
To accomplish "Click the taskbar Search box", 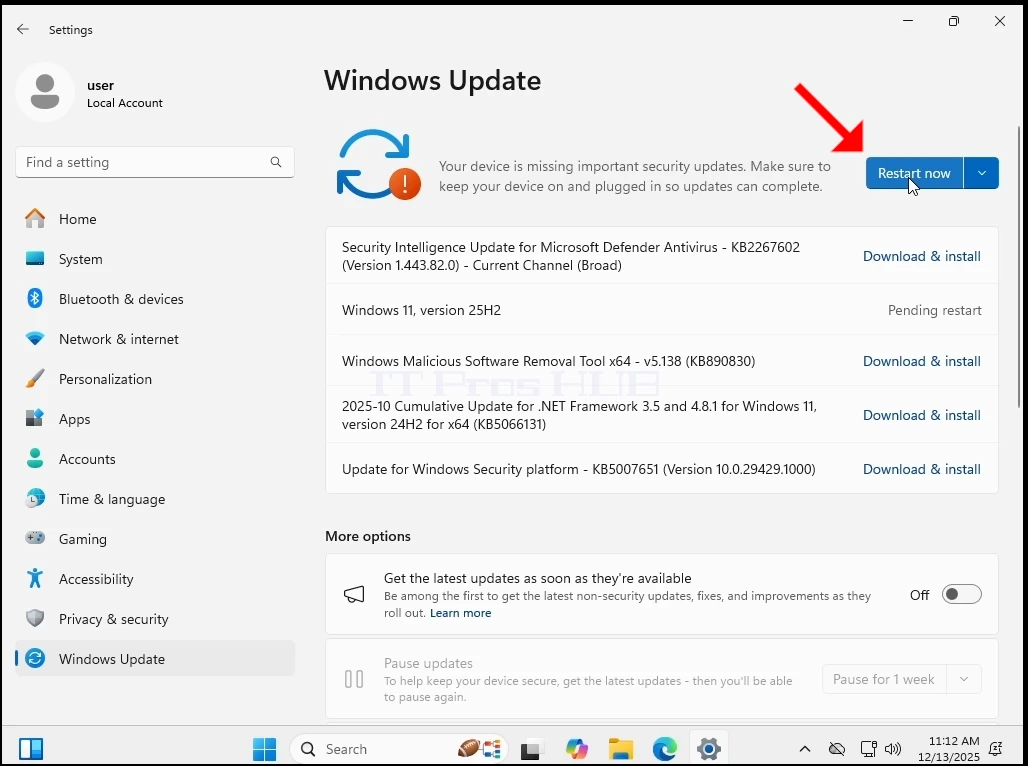I will pos(399,748).
